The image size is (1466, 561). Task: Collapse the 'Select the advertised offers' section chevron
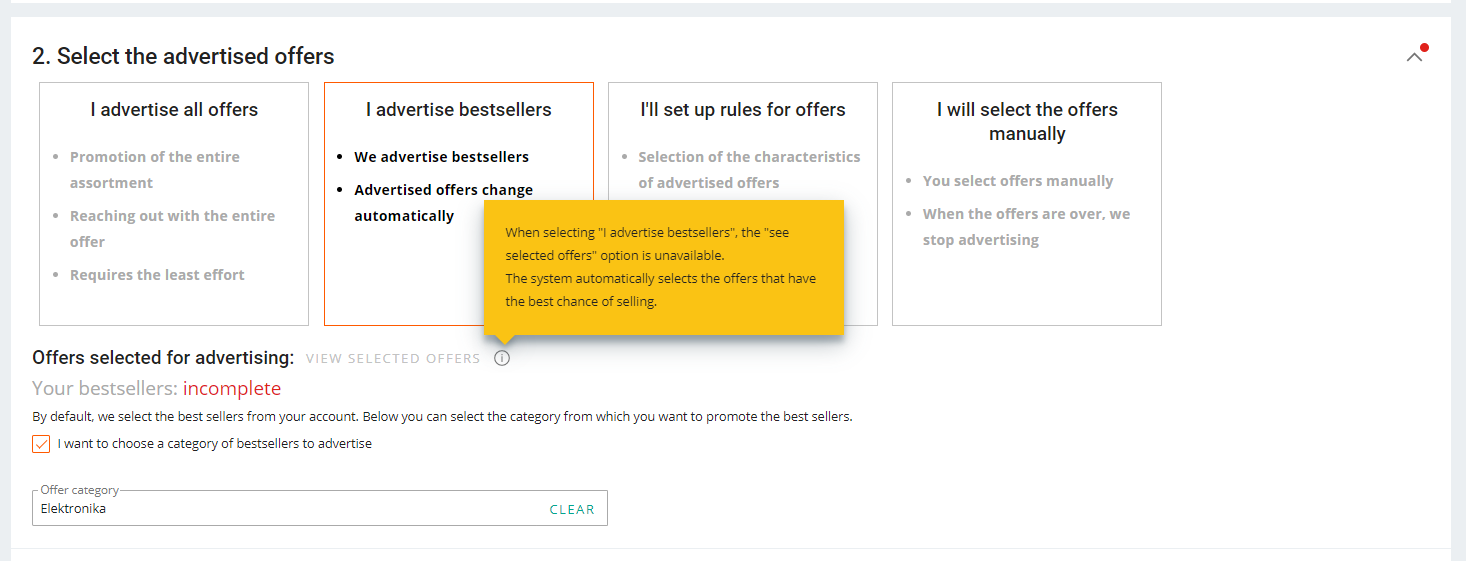tap(1413, 57)
